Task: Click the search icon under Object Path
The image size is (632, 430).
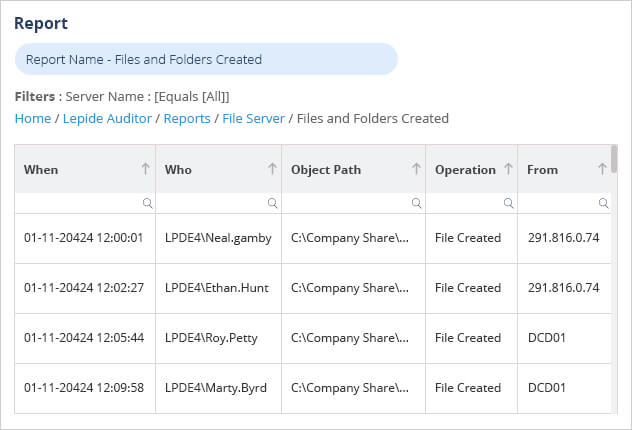Action: coord(416,203)
